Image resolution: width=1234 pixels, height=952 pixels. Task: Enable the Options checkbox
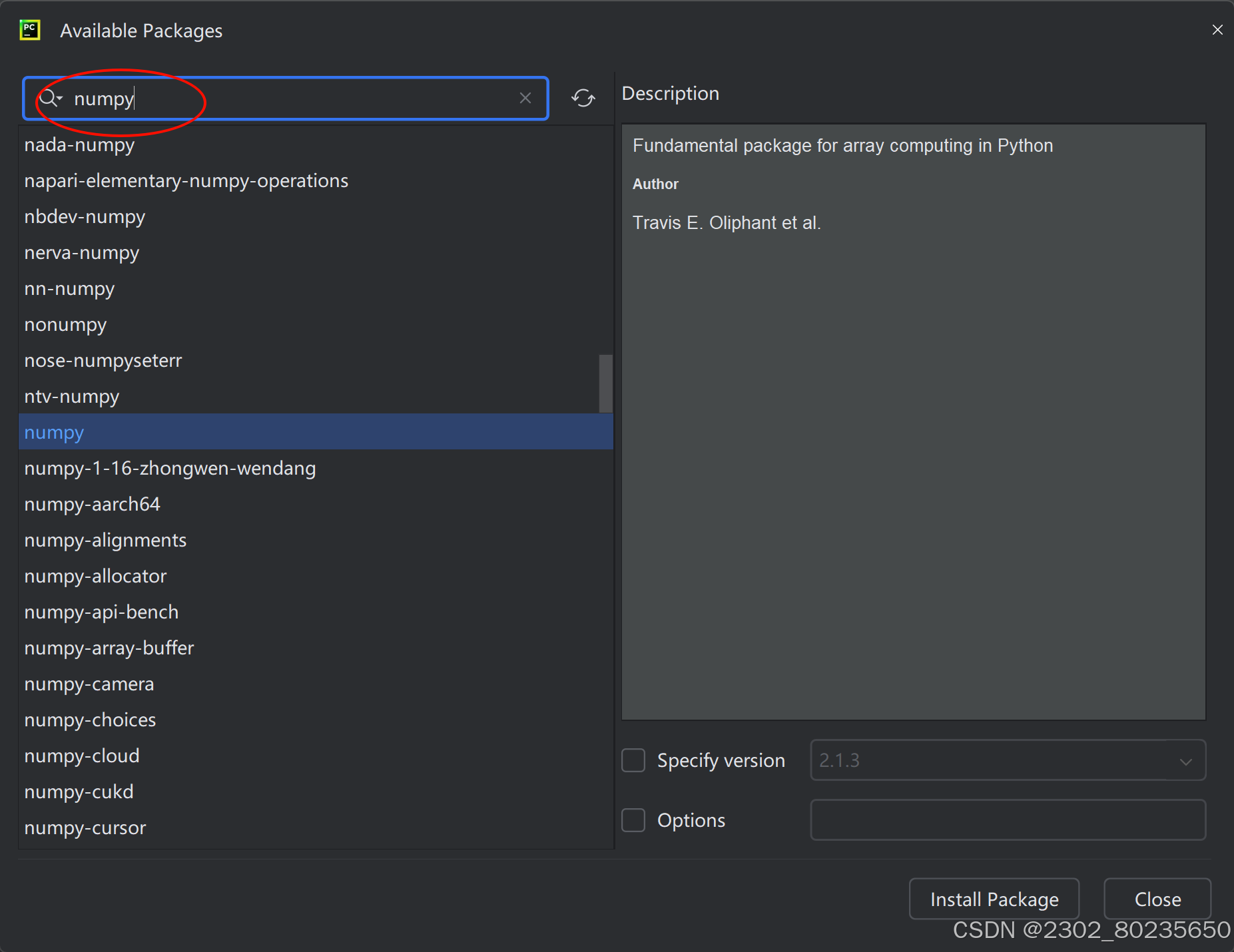click(633, 820)
